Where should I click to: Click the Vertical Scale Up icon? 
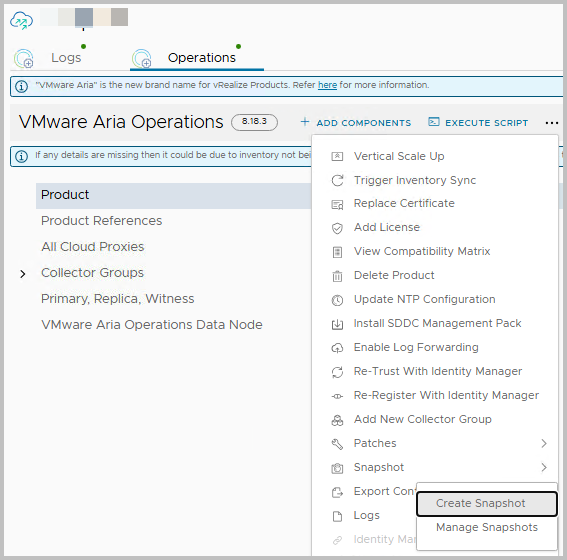tap(337, 156)
